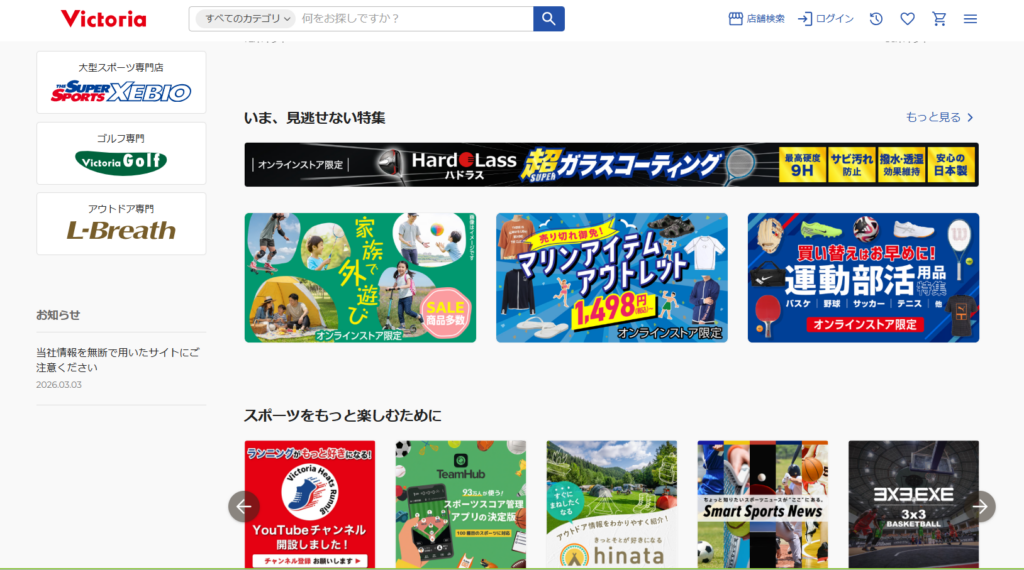Viewport: 1024px width, 570px height.
Task: Open browsing history clock icon
Action: click(x=876, y=19)
